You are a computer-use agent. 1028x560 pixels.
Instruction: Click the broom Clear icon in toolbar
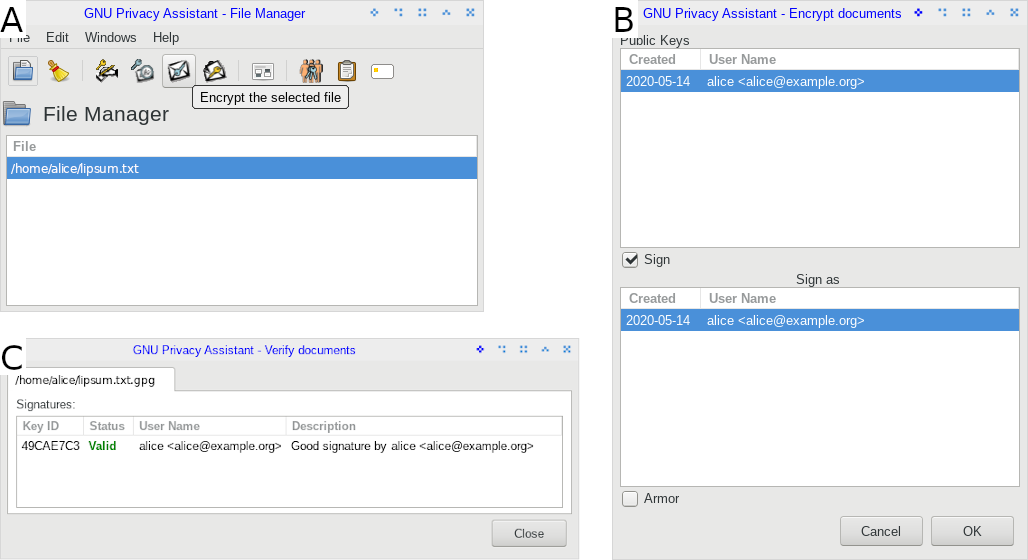coord(59,71)
